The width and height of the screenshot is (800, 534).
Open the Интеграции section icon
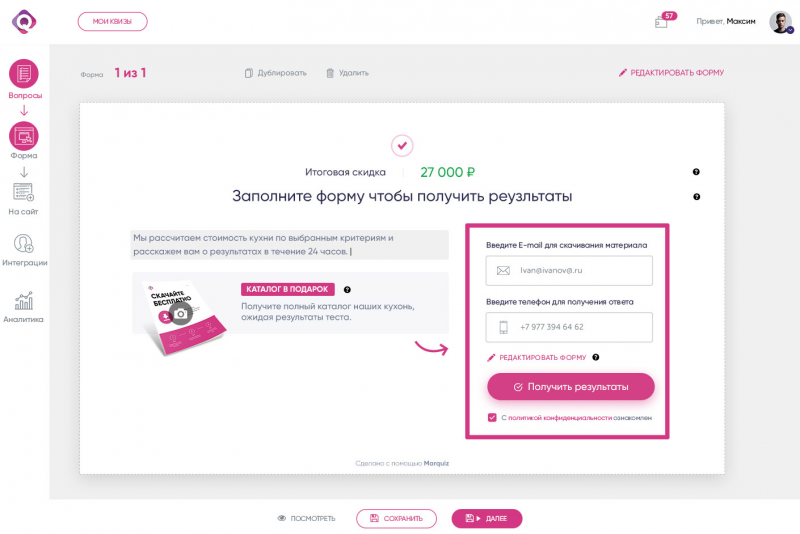point(23,244)
